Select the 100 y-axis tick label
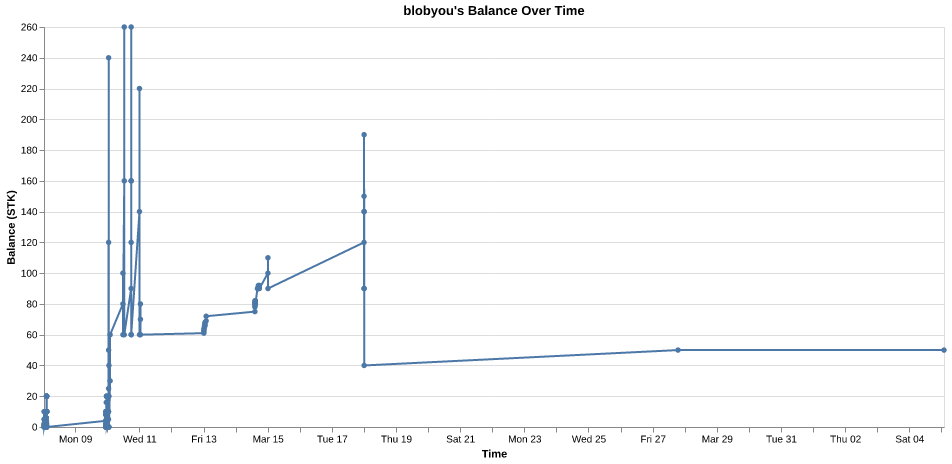The image size is (952, 464). [x=30, y=273]
